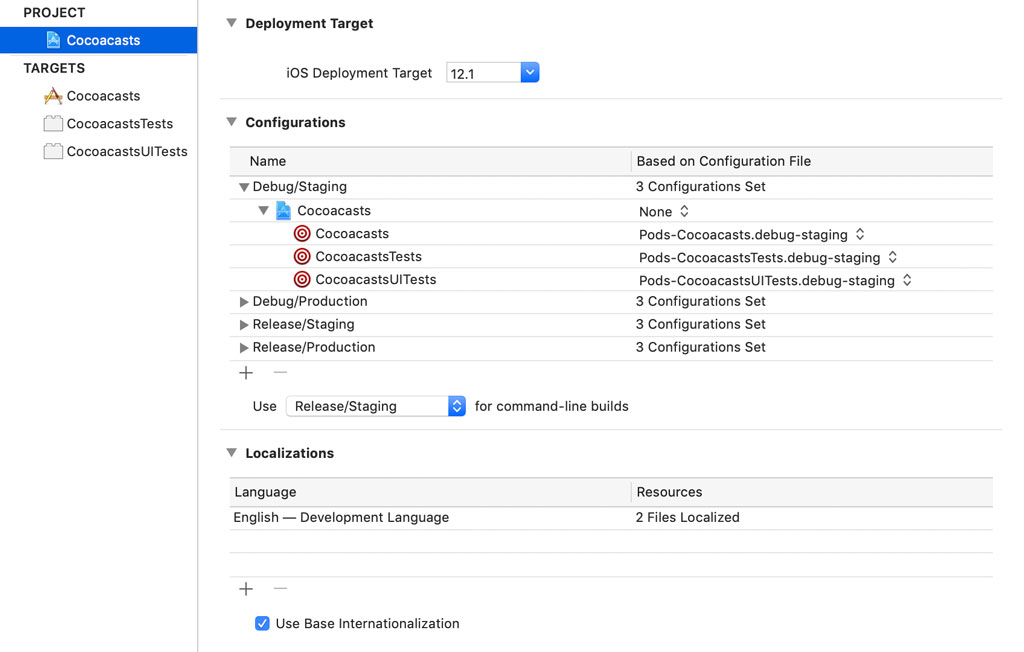Add a new configuration with the plus button
1024x652 pixels.
246,372
